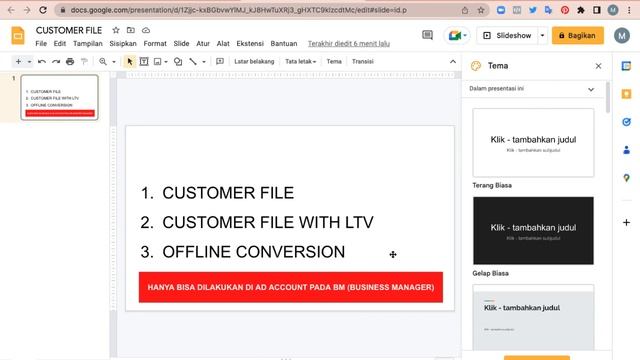The width and height of the screenshot is (640, 360).
Task: Open the zoom tool
Action: 103,62
